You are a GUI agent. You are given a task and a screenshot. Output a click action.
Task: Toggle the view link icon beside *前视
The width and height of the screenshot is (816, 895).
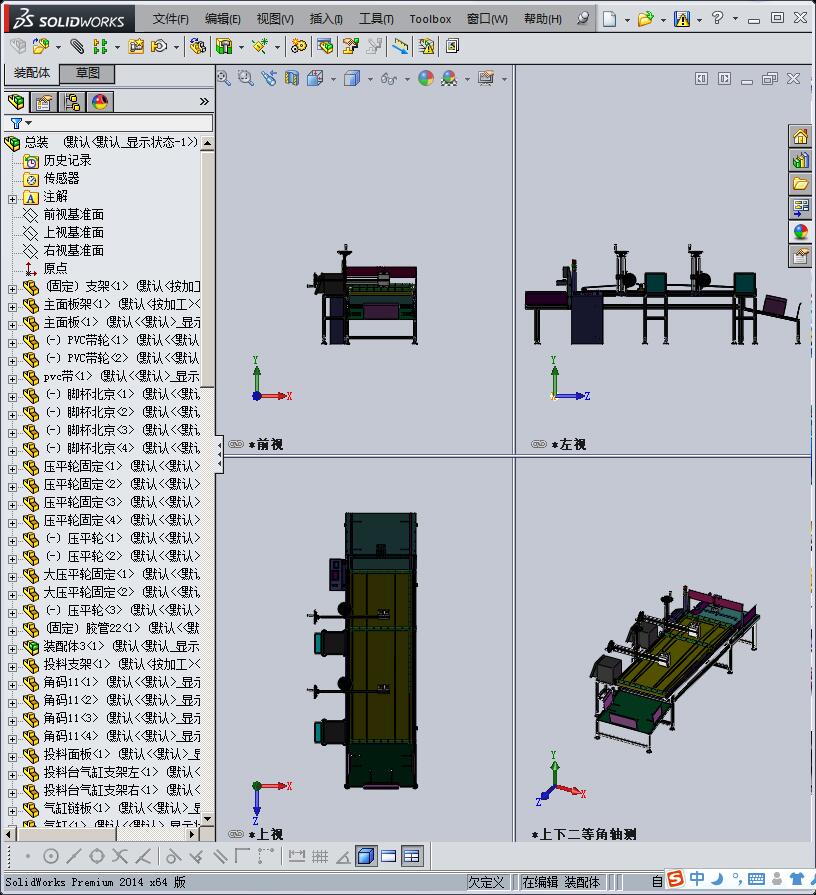point(236,444)
